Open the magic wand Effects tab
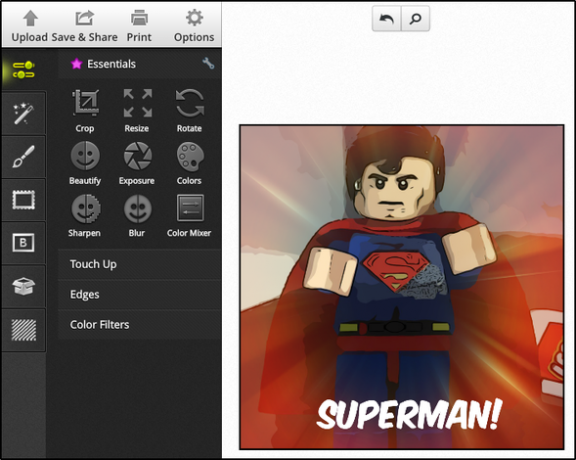Screen dimensions: 576x460 tap(24, 113)
